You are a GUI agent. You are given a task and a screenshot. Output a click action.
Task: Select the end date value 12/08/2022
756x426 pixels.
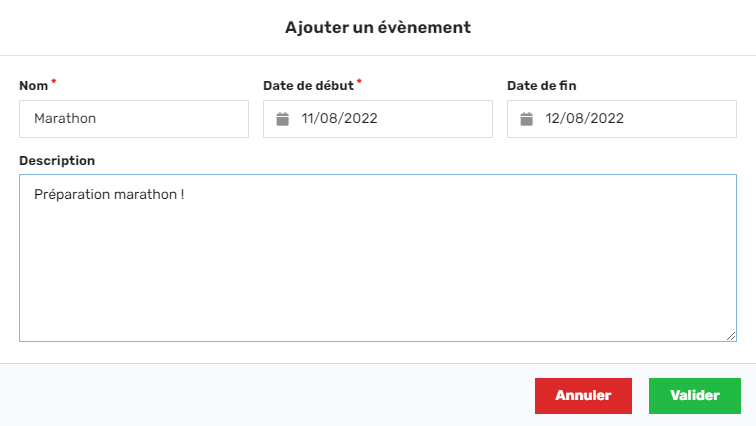click(x=584, y=119)
